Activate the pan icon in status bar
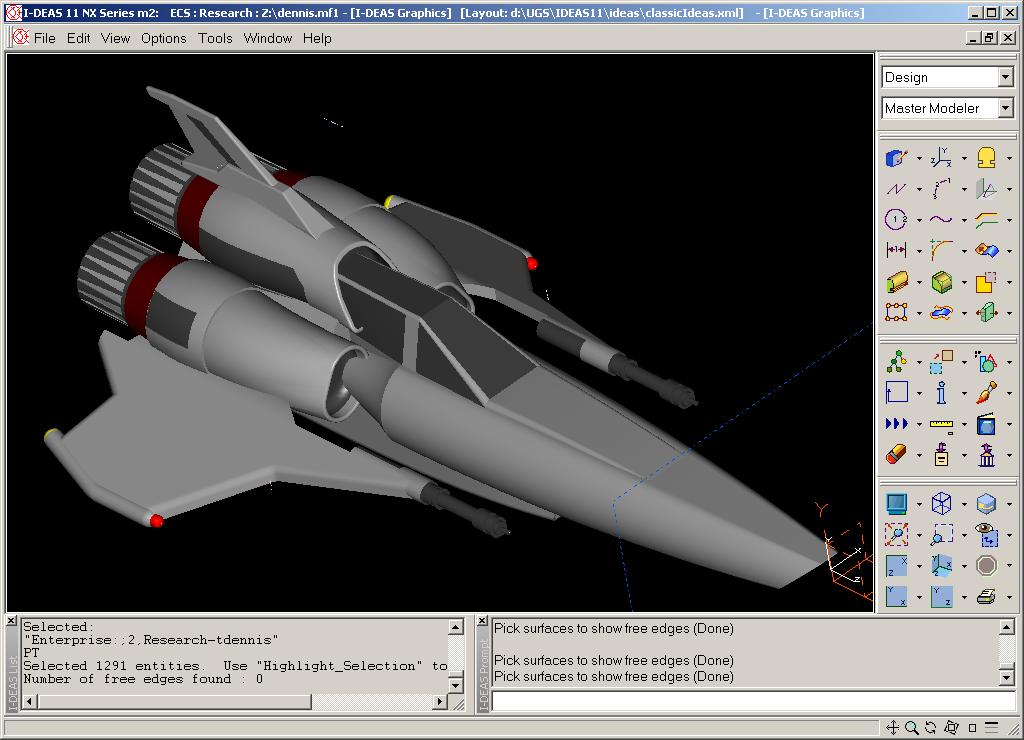This screenshot has height=740, width=1024. (892, 728)
